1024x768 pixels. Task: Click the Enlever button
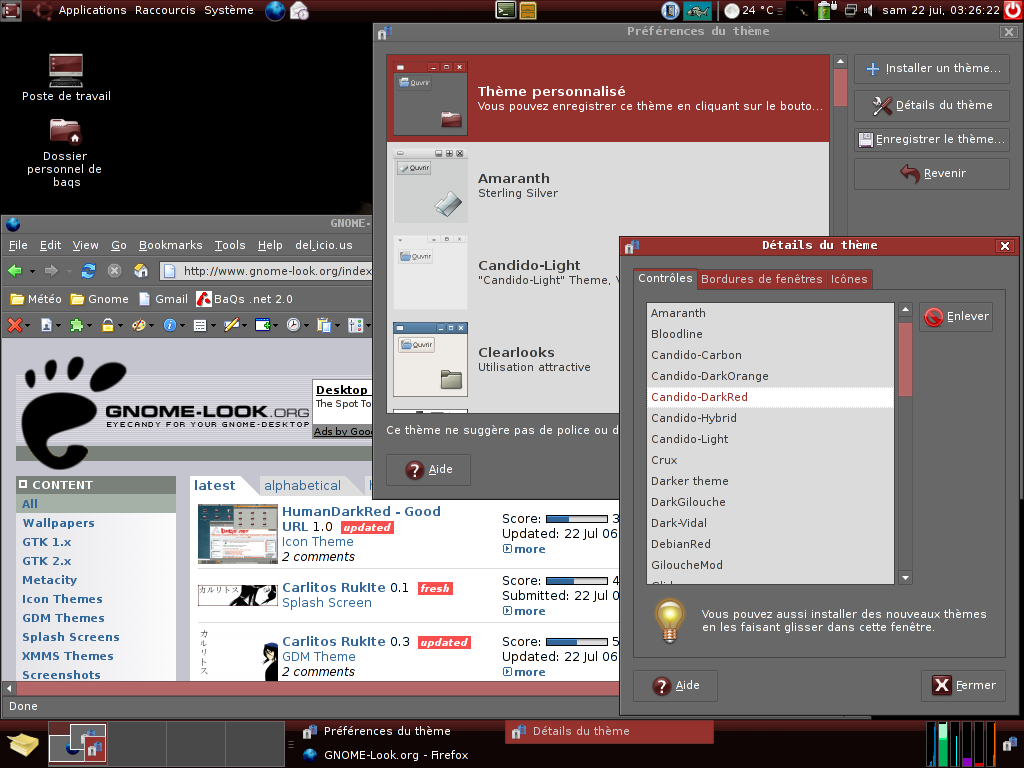click(956, 316)
